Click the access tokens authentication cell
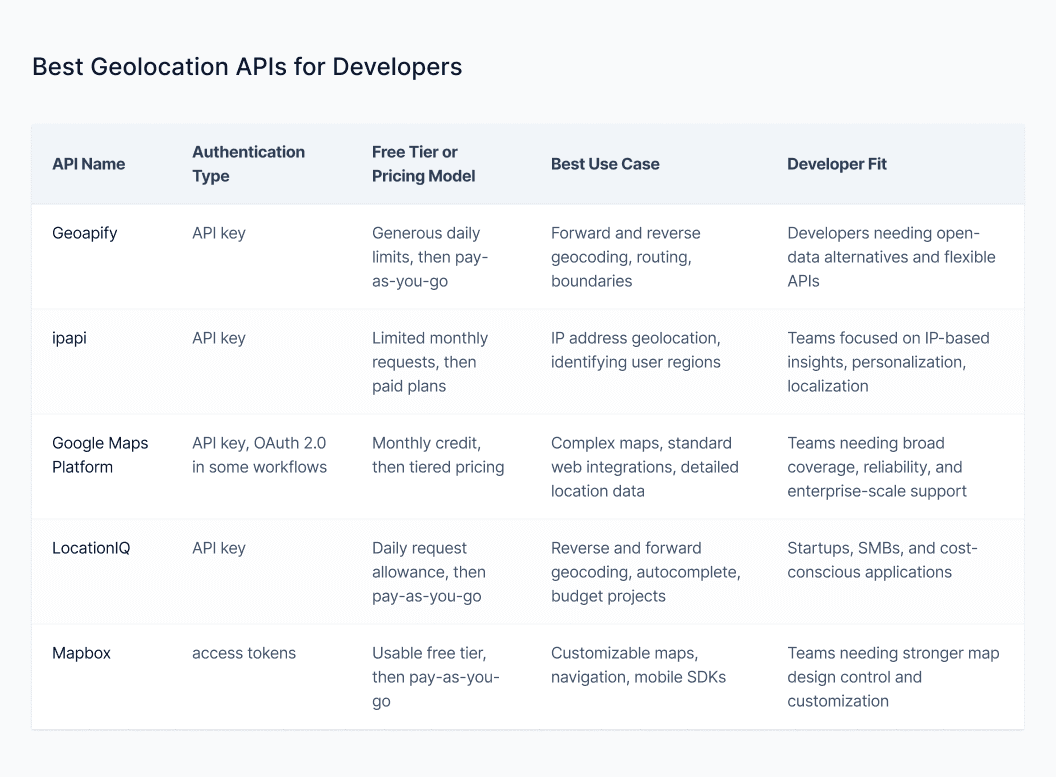Screen dimensions: 1056x777 (x=244, y=653)
